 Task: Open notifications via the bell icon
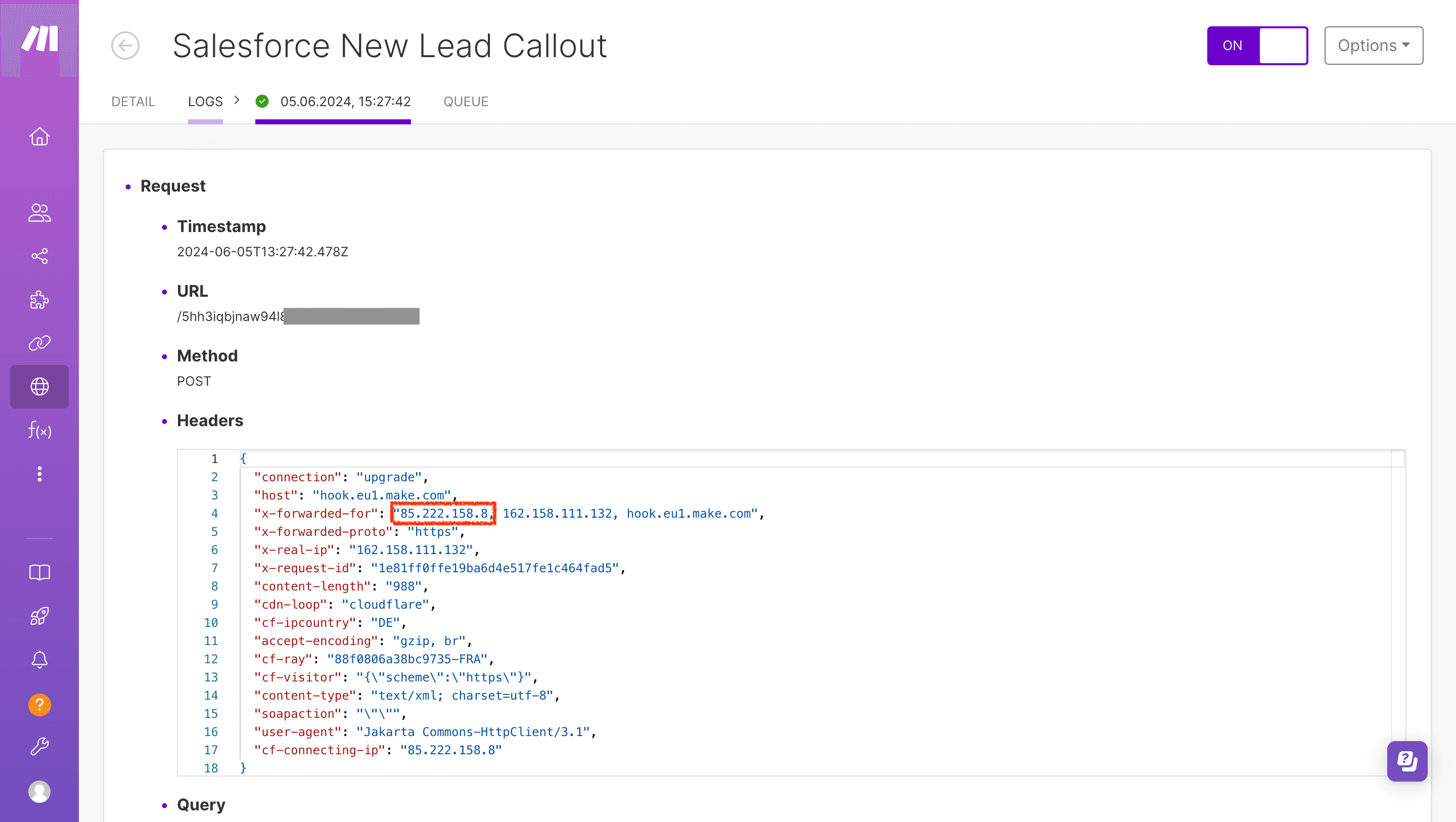(39, 659)
